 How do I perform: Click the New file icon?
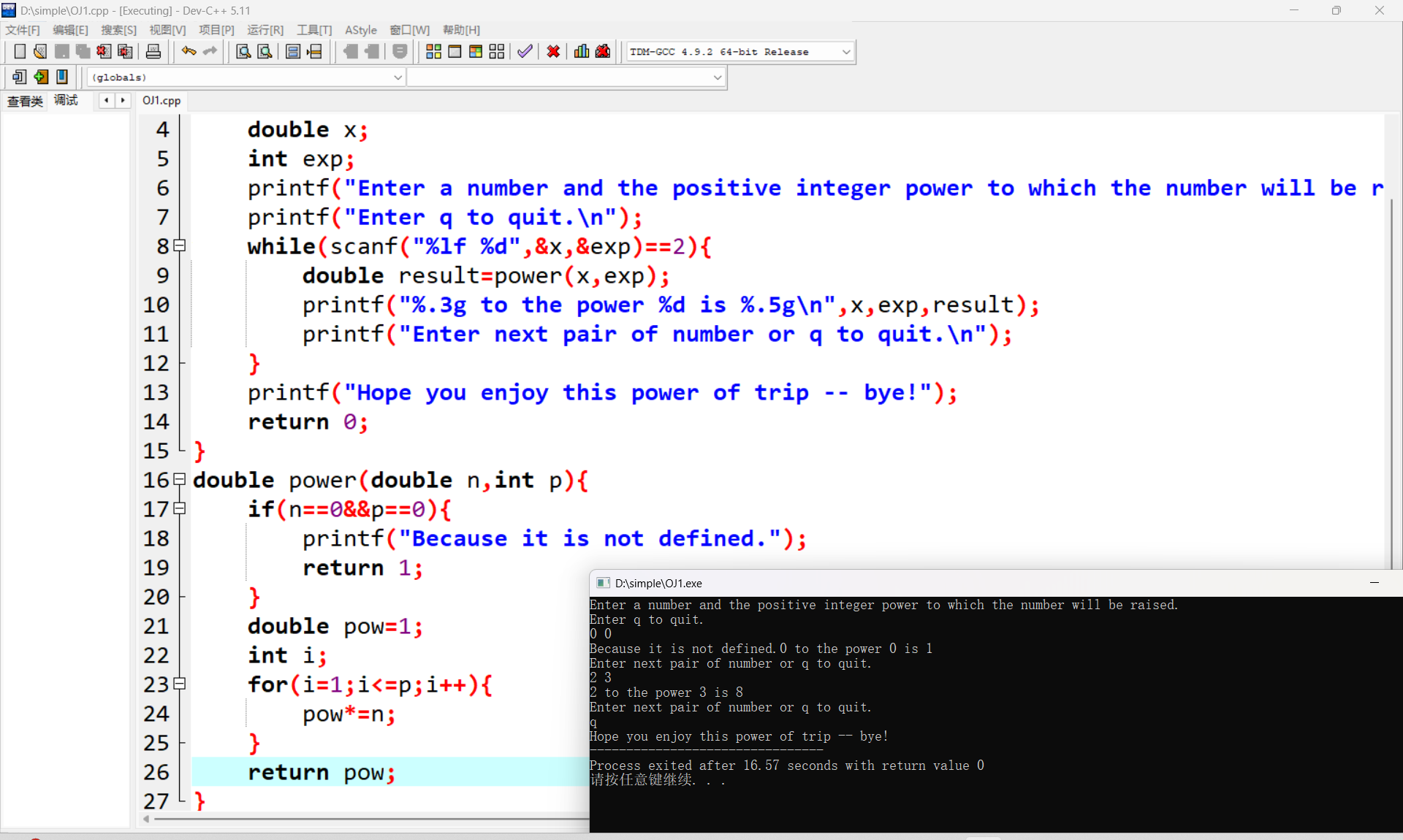pos(20,52)
